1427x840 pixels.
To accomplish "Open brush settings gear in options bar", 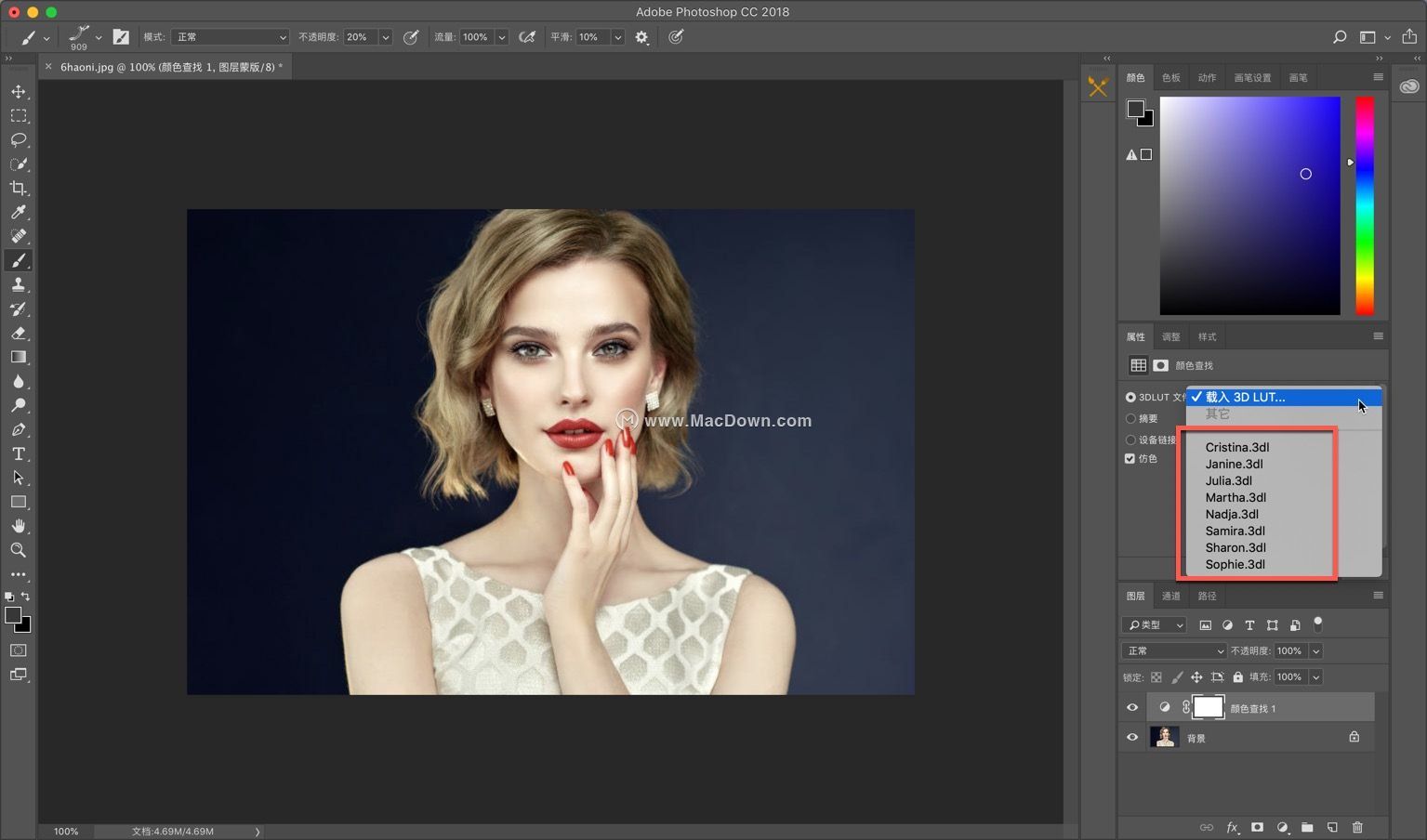I will tap(641, 37).
